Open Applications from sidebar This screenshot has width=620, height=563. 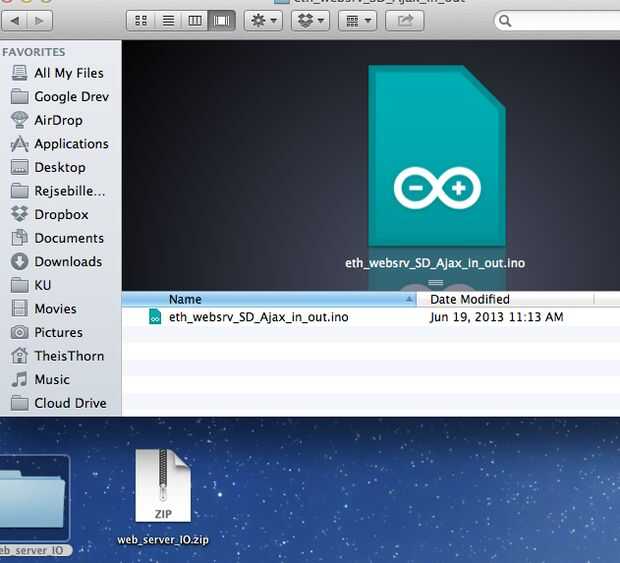pyautogui.click(x=59, y=144)
